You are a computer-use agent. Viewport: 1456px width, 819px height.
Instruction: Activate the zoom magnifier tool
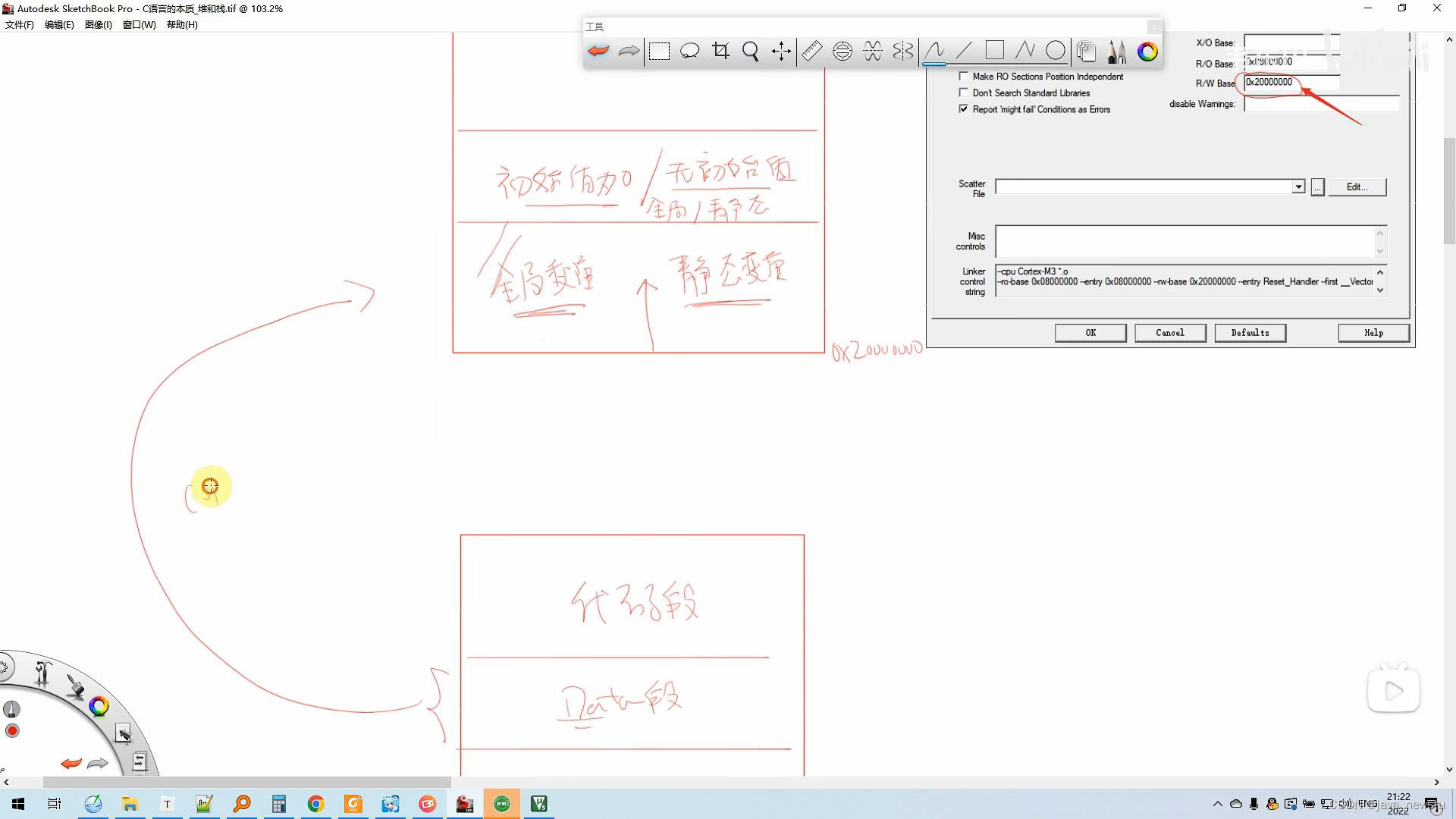pos(751,51)
